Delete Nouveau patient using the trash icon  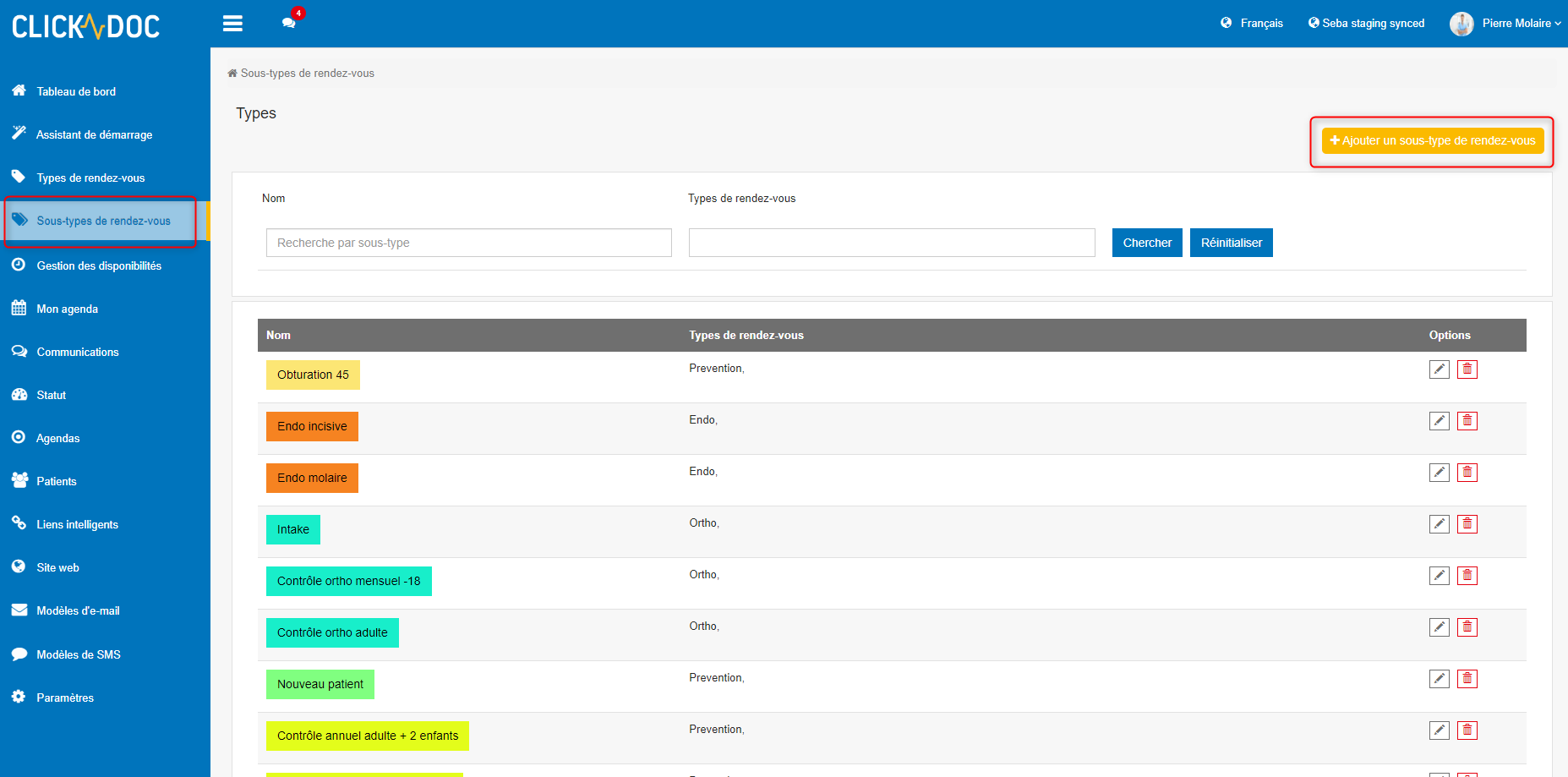tap(1467, 678)
